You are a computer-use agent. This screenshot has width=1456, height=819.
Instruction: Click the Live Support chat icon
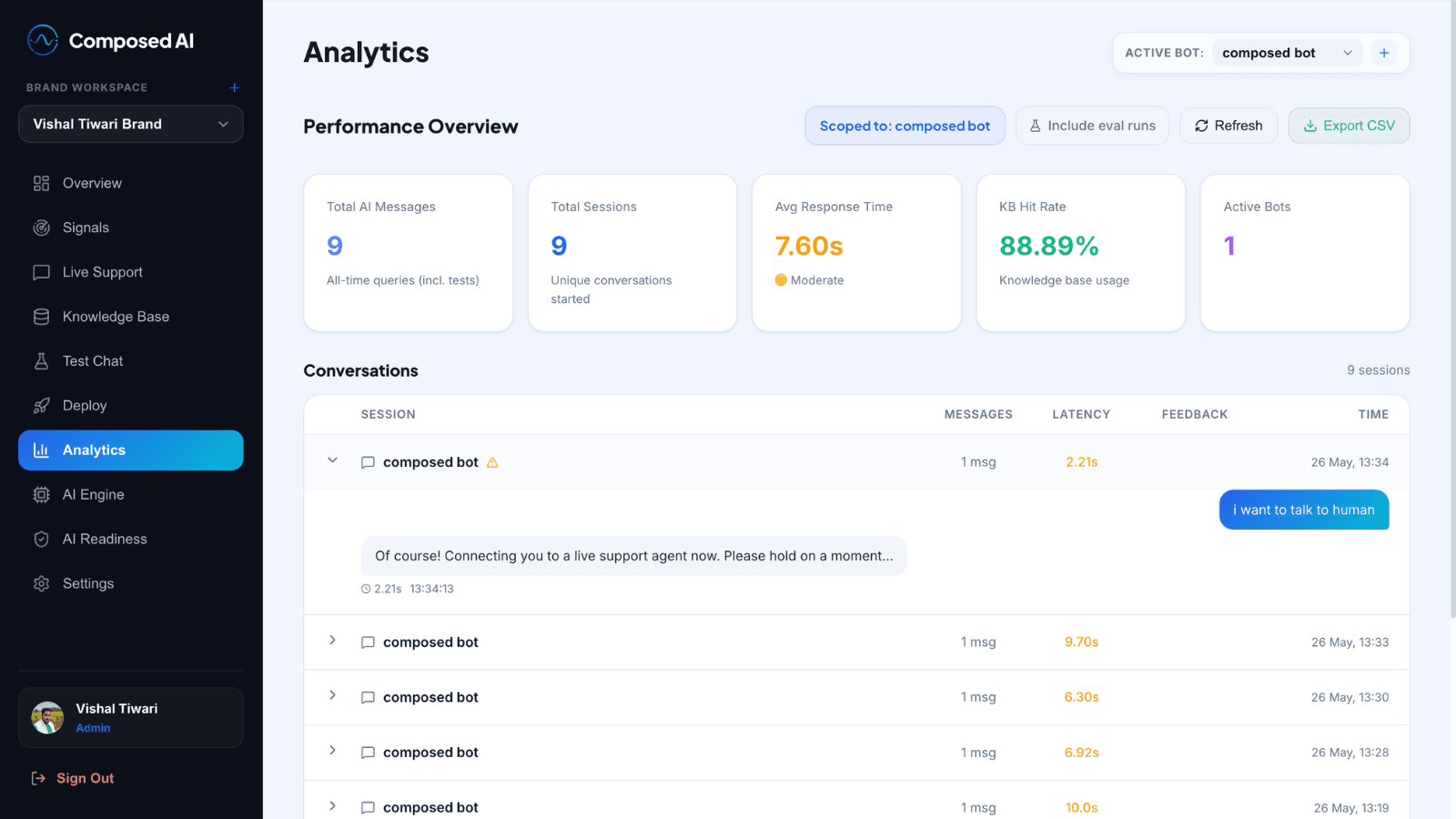pos(41,272)
